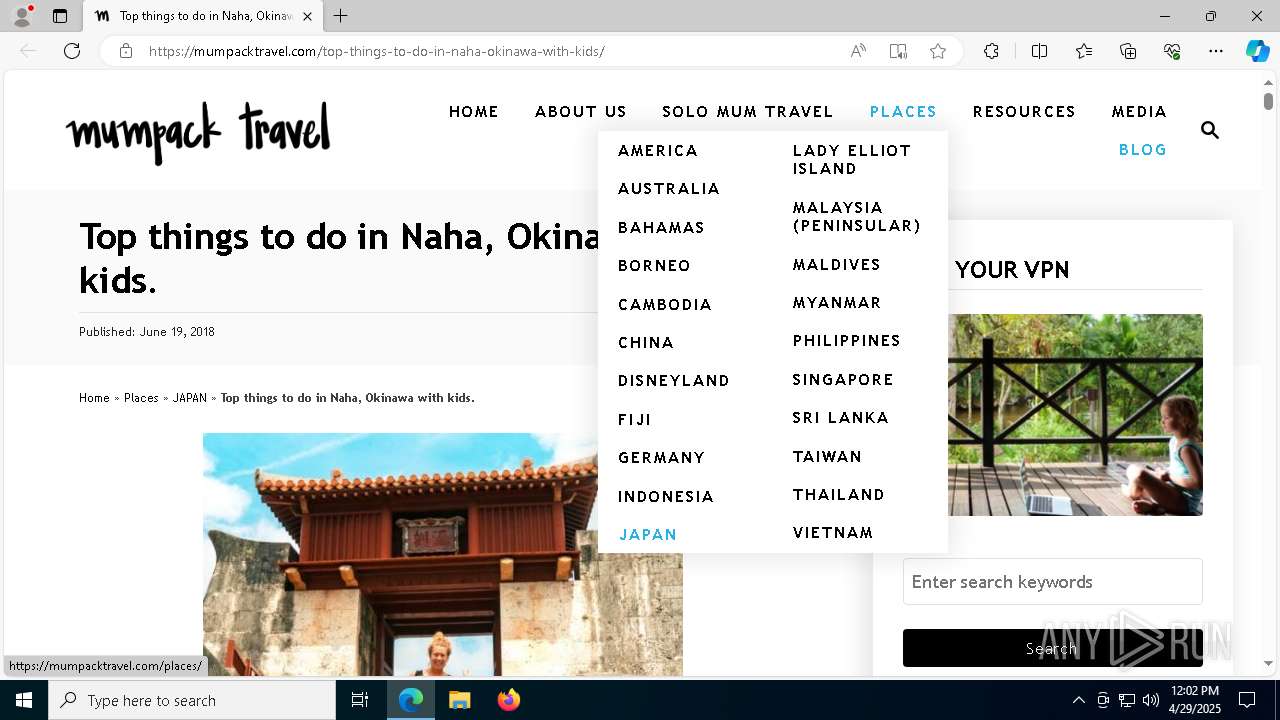The image size is (1280, 720).
Task: Click the PLACES menu item
Action: click(903, 112)
